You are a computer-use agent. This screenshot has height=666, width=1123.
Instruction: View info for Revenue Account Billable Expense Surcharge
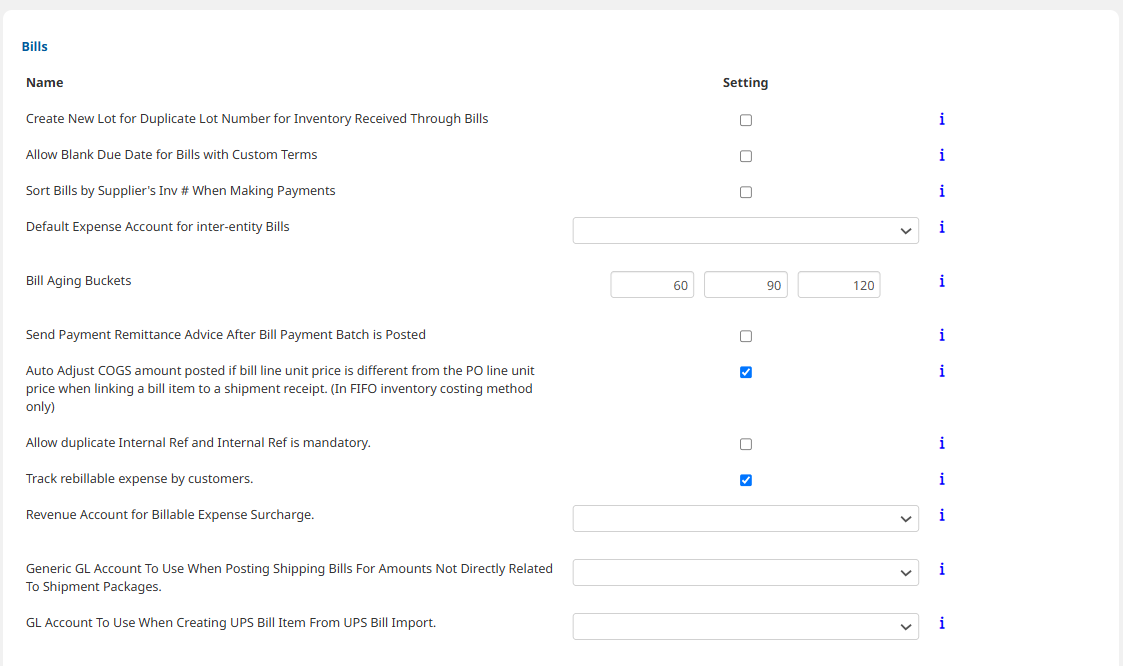(x=942, y=515)
